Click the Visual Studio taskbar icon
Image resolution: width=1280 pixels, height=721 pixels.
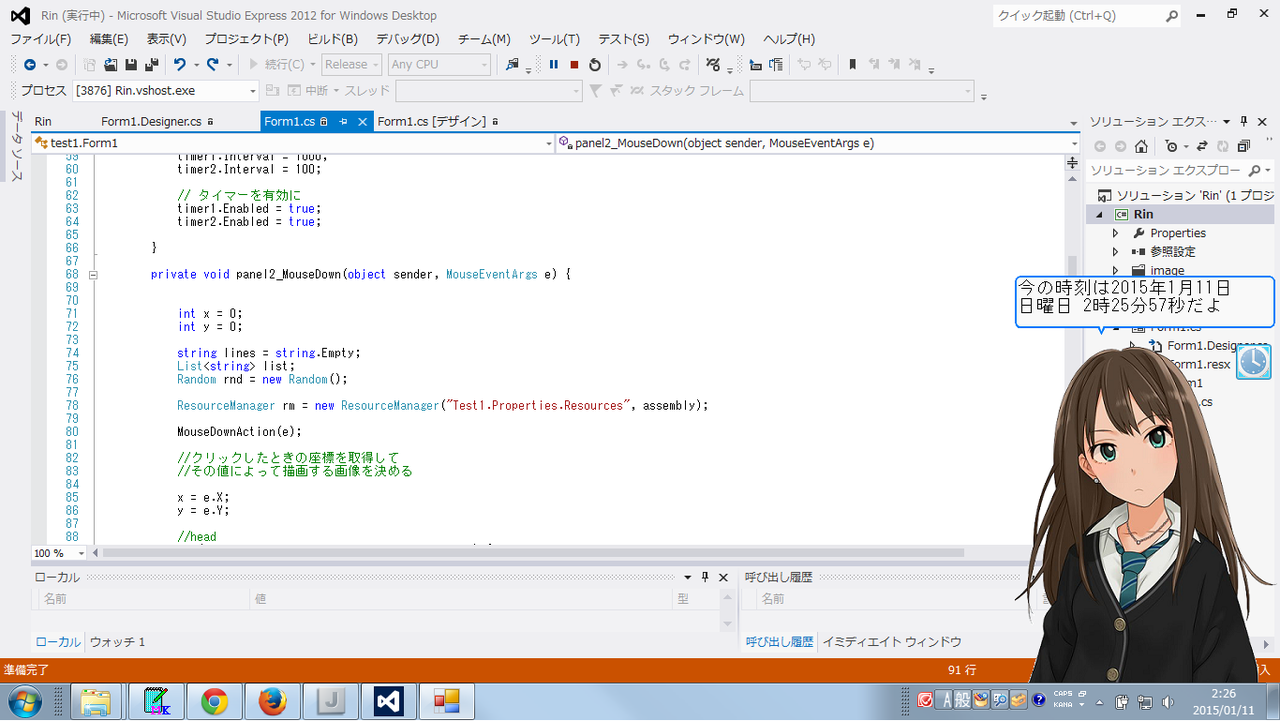[388, 702]
